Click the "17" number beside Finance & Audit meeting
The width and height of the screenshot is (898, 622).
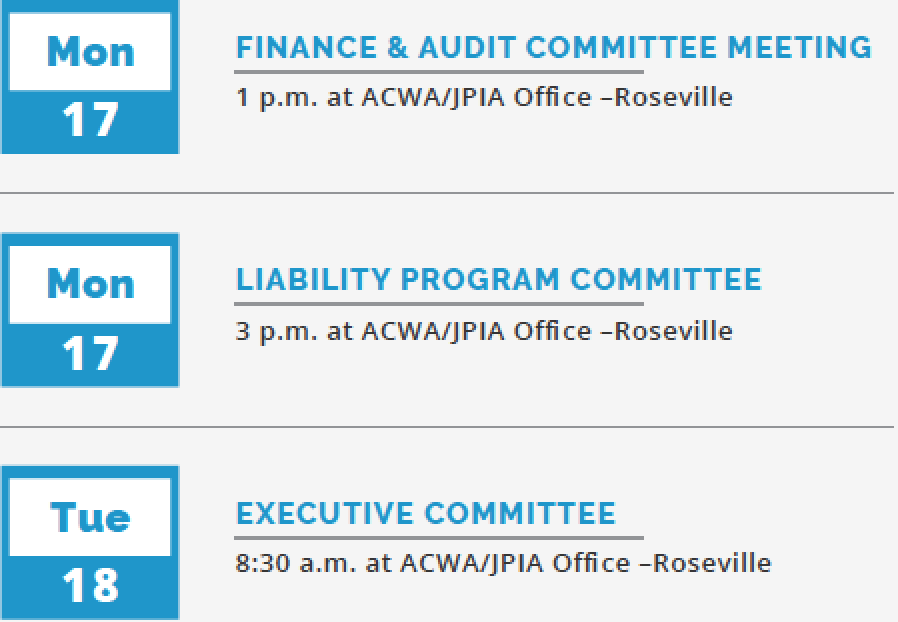coord(90,122)
